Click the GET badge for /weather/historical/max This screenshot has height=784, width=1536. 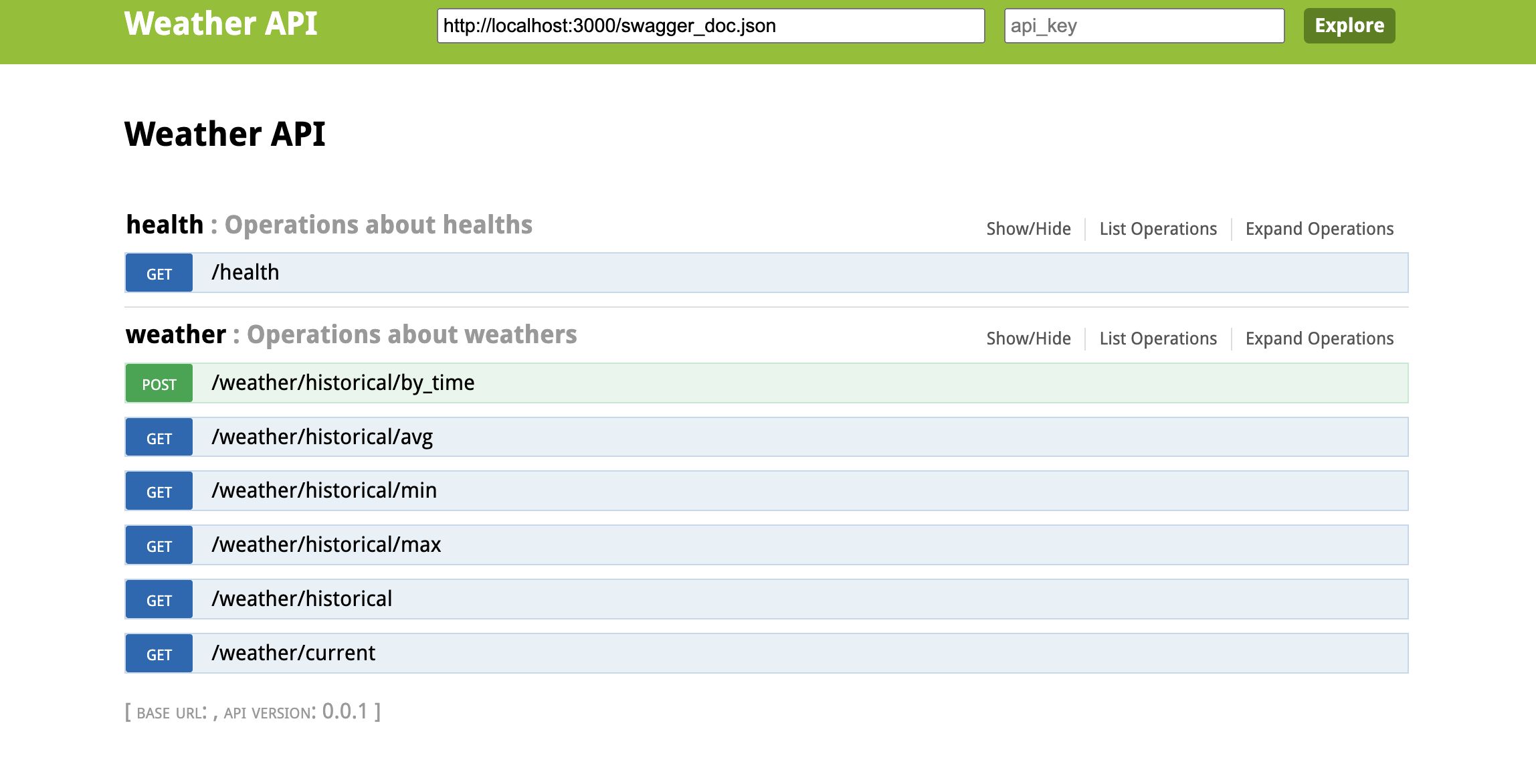click(x=159, y=546)
